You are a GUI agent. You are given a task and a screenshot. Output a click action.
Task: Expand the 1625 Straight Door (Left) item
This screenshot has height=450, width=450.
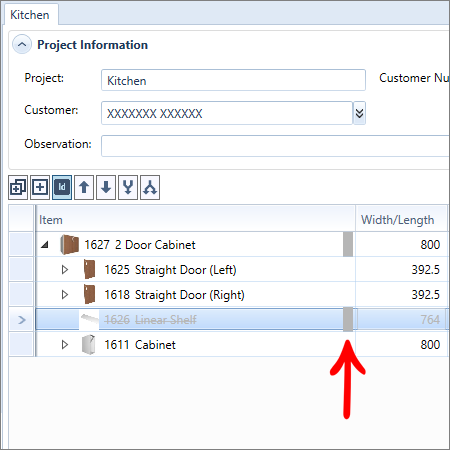[65, 270]
